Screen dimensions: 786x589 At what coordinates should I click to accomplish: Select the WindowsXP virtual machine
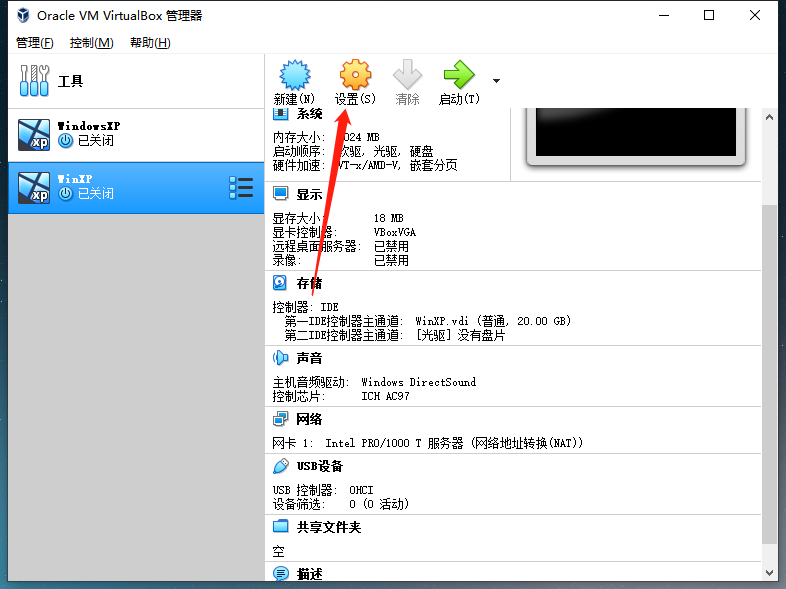coord(136,135)
